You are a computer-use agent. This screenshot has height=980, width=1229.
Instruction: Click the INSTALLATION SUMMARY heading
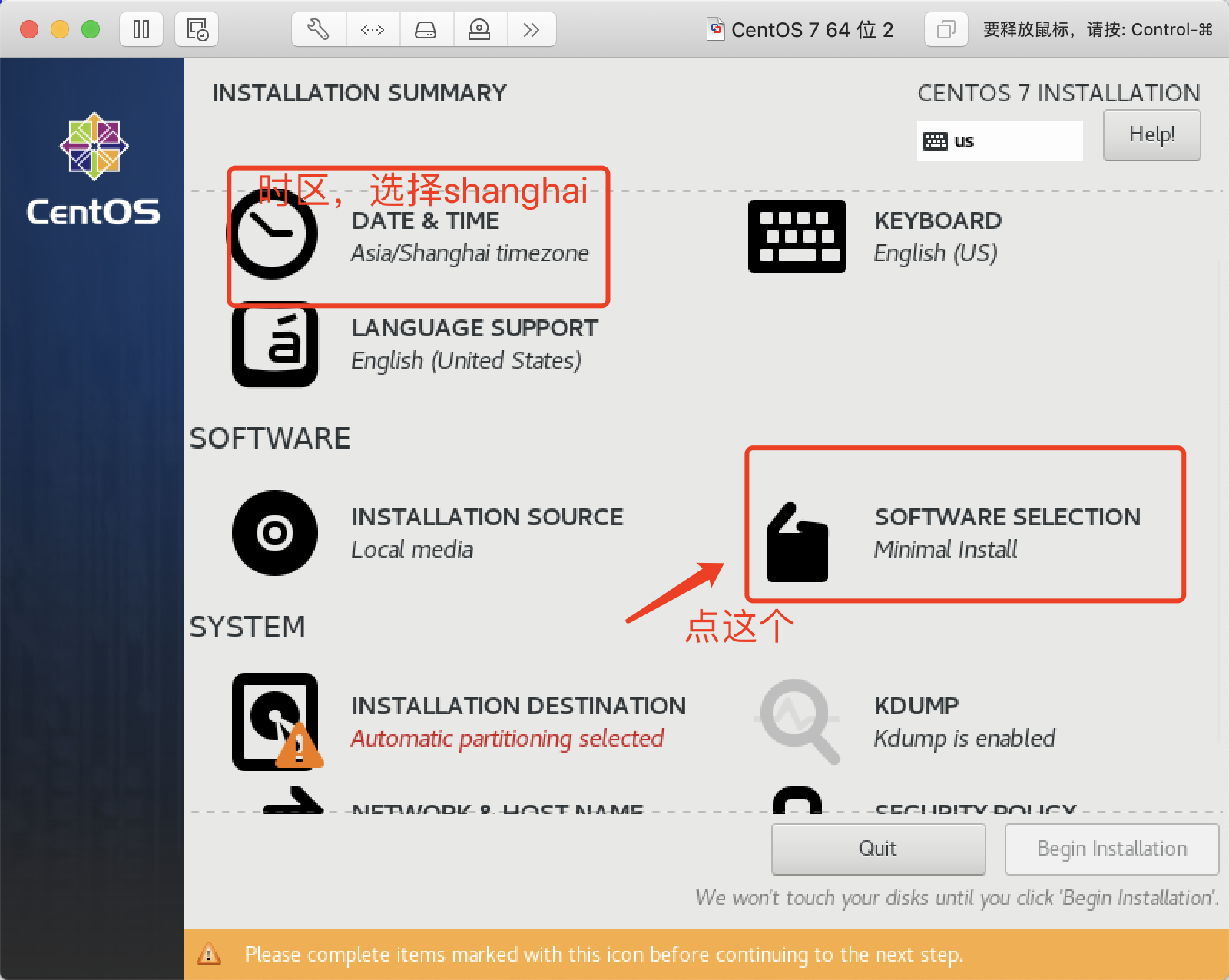(359, 93)
